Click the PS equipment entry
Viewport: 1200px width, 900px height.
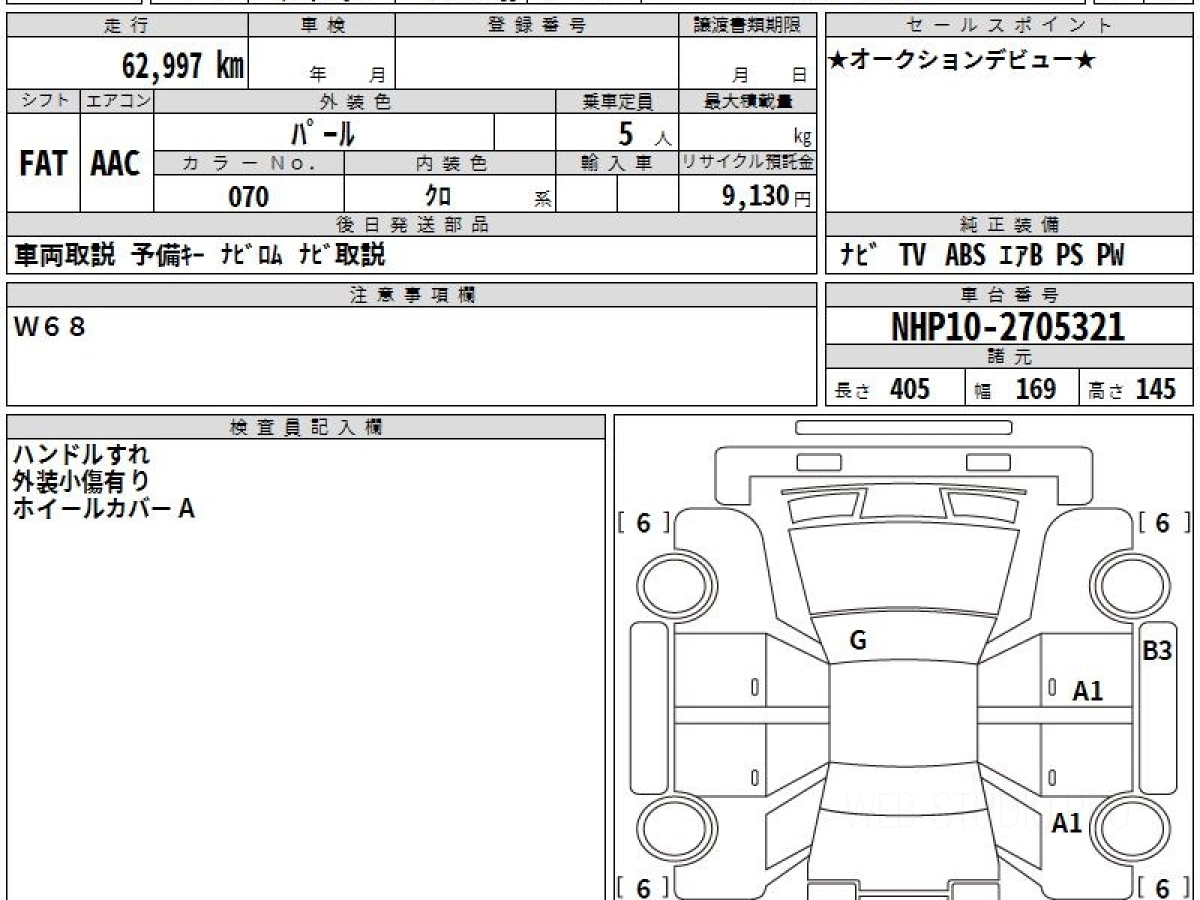[x=1069, y=256]
